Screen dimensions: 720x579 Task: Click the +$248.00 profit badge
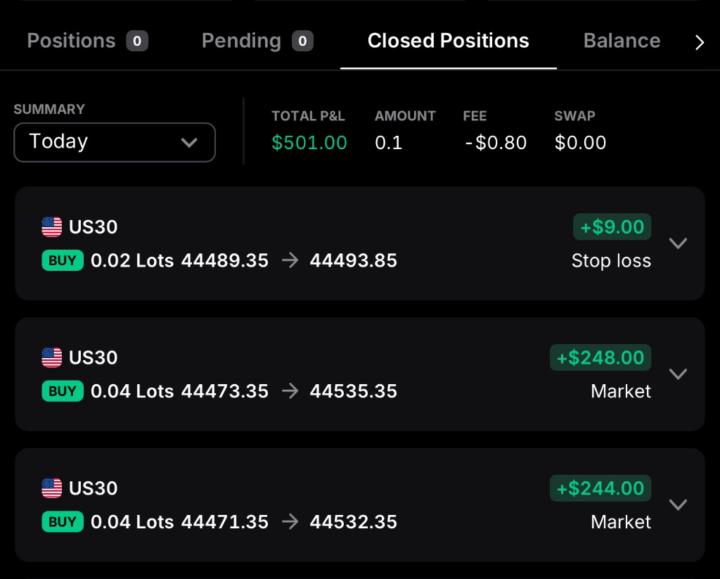tap(600, 358)
